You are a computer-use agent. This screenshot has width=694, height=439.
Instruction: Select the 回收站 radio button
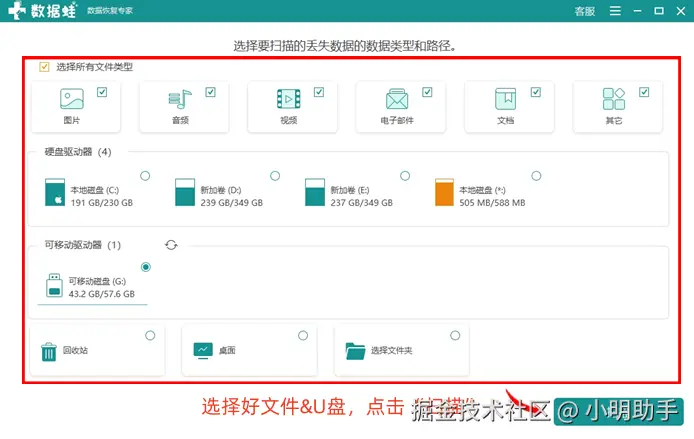150,335
